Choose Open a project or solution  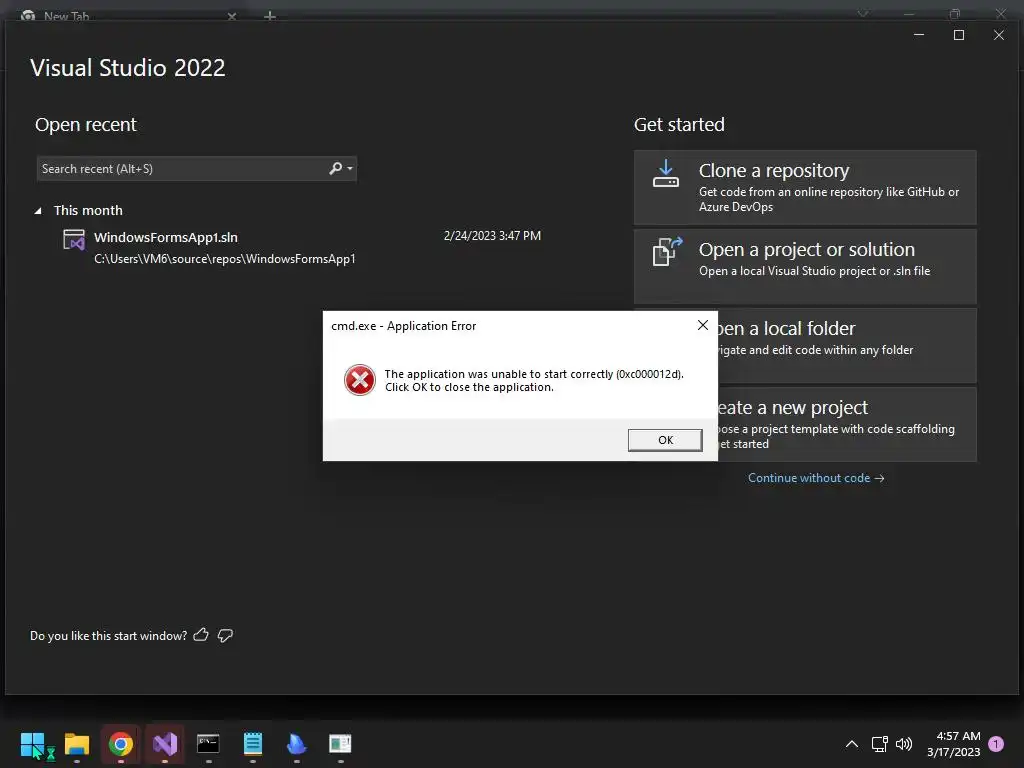(805, 266)
